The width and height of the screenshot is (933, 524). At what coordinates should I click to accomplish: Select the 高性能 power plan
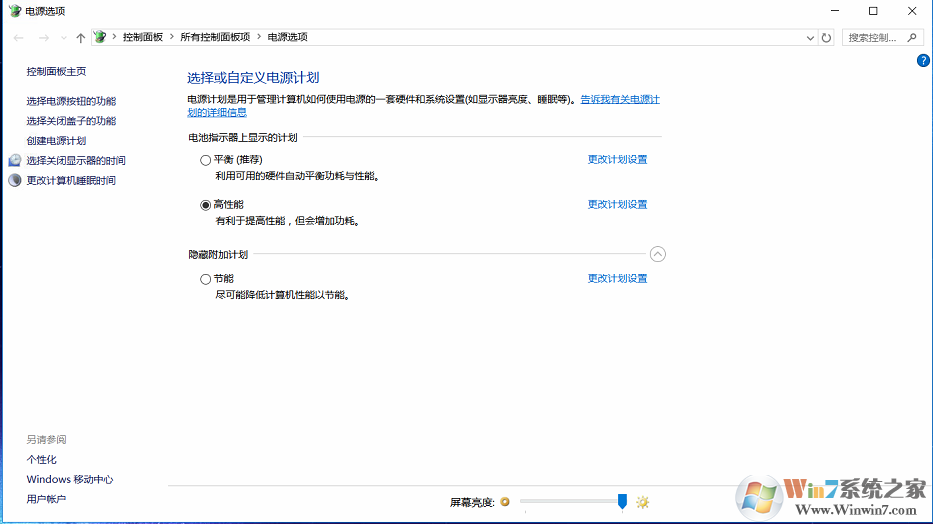(x=206, y=205)
